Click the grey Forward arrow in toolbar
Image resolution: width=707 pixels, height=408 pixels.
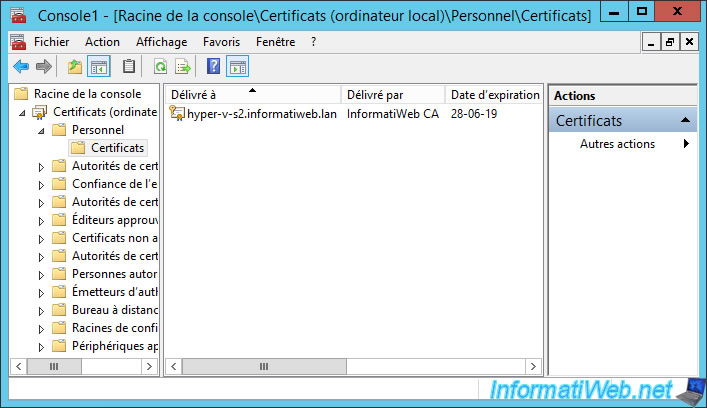44,67
